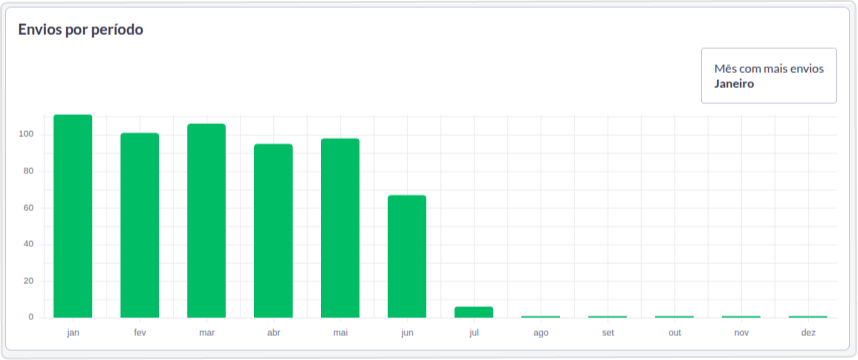This screenshot has height=360, width=858.
Task: Select the jun bar
Action: point(407,257)
